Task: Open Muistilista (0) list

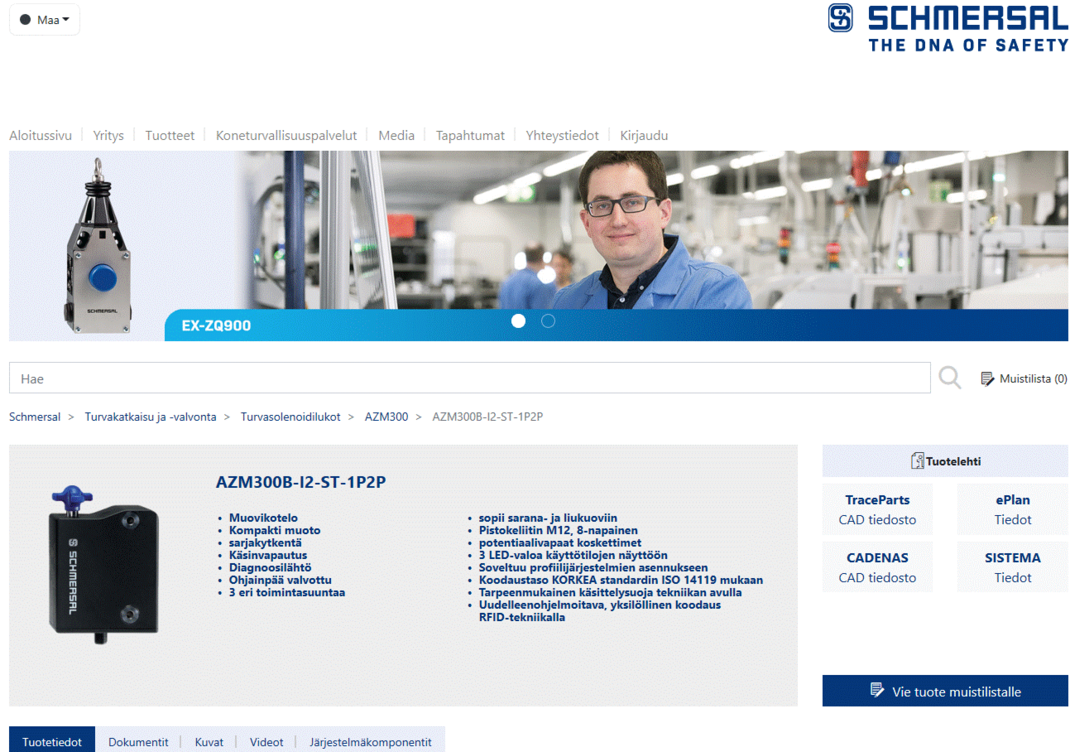Action: point(1024,378)
